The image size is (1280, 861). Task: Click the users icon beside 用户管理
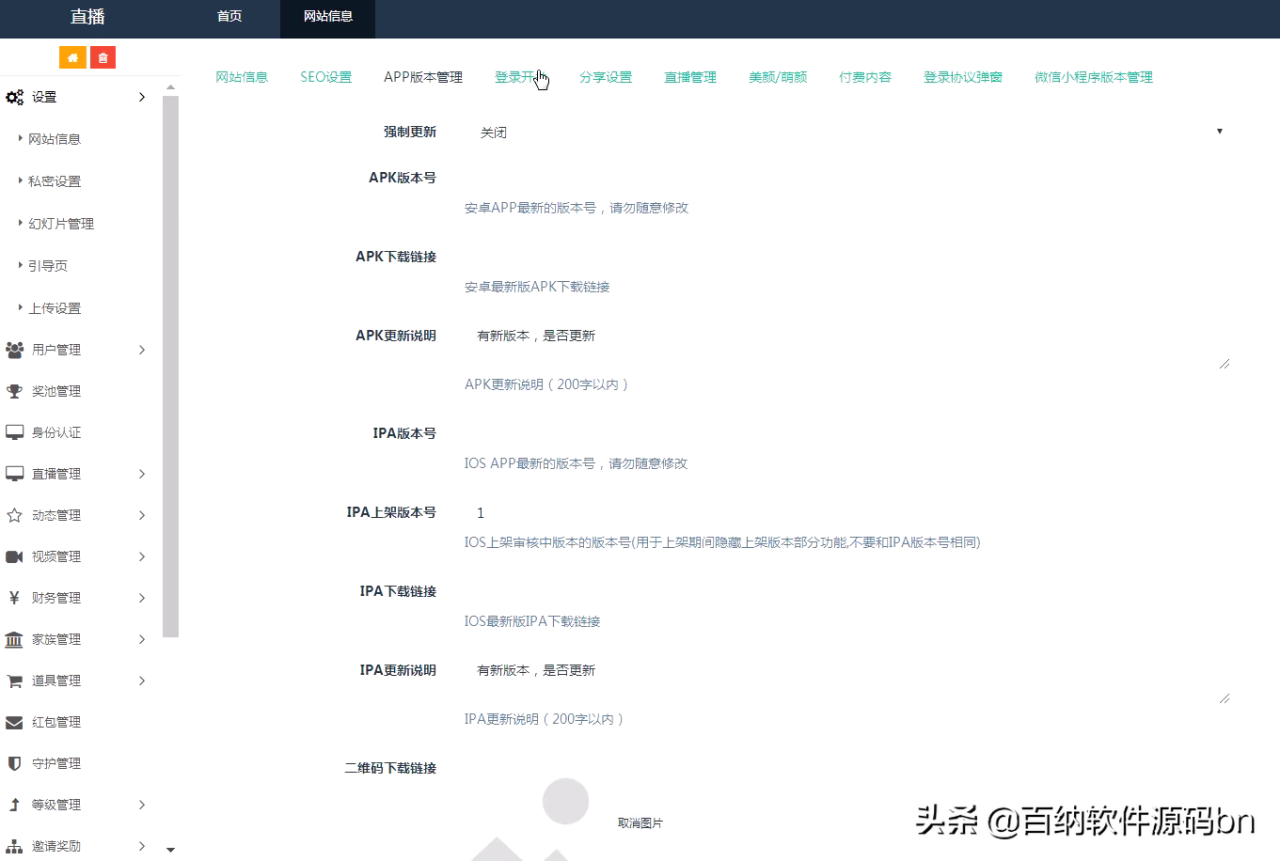(15, 350)
